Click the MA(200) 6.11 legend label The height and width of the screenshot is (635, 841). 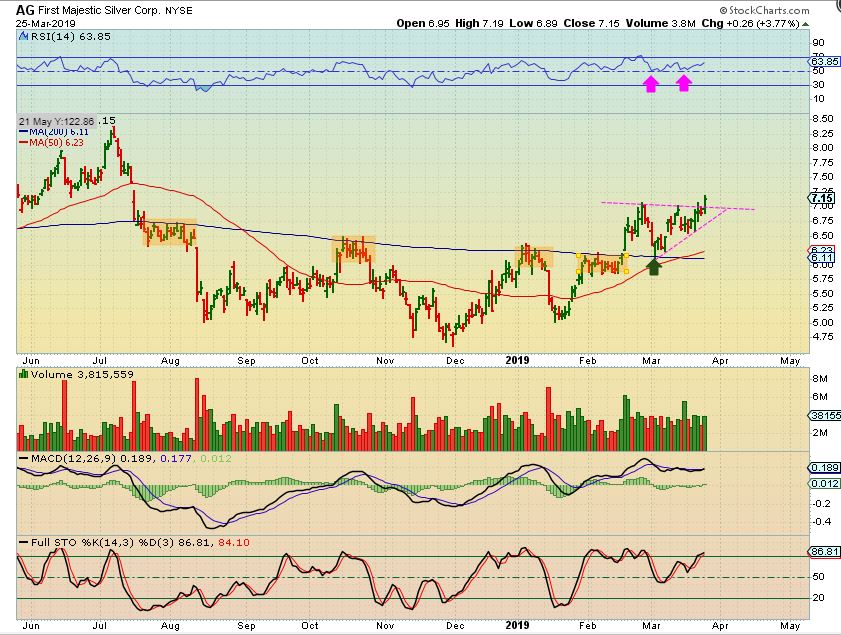59,131
